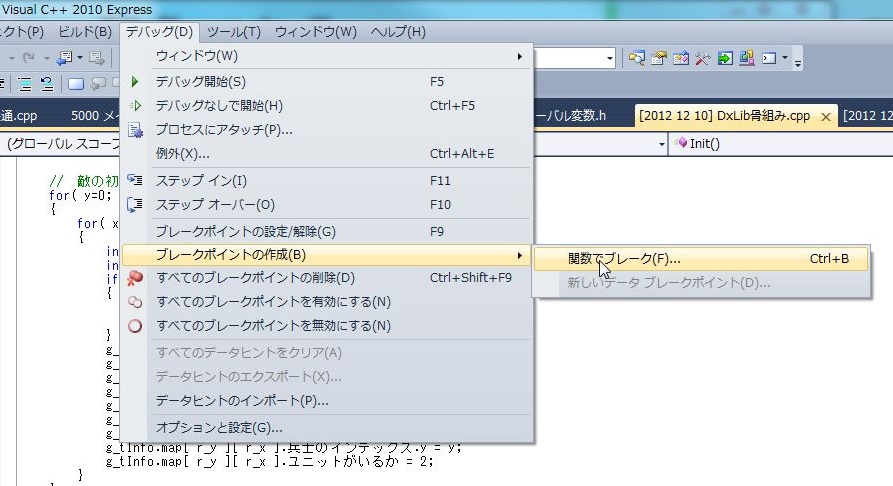This screenshot has width=893, height=486.
Task: Click the Toolbox wrench icon in toolbar
Action: point(702,58)
